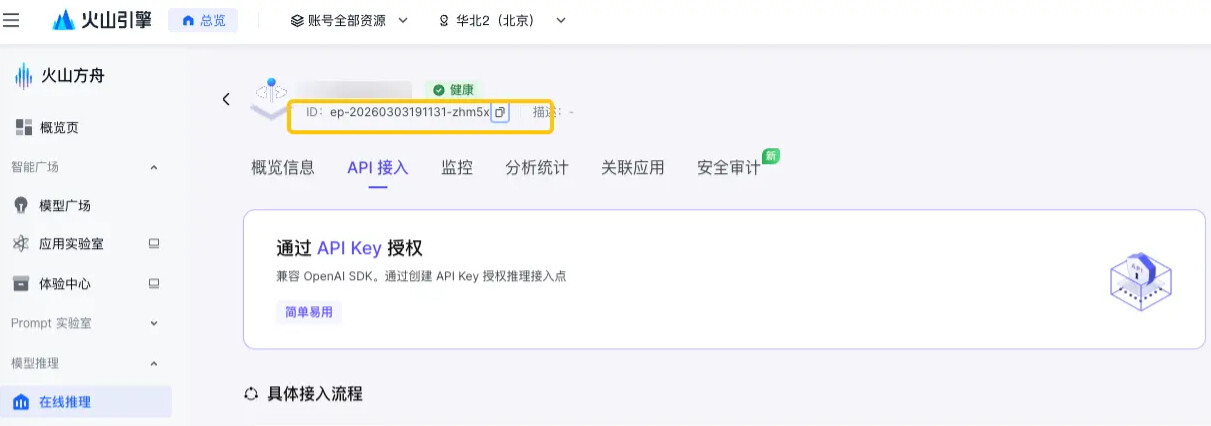Screen dimensions: 1211x426
Task: Copy the endpoint ID with copy icon
Action: (x=500, y=112)
